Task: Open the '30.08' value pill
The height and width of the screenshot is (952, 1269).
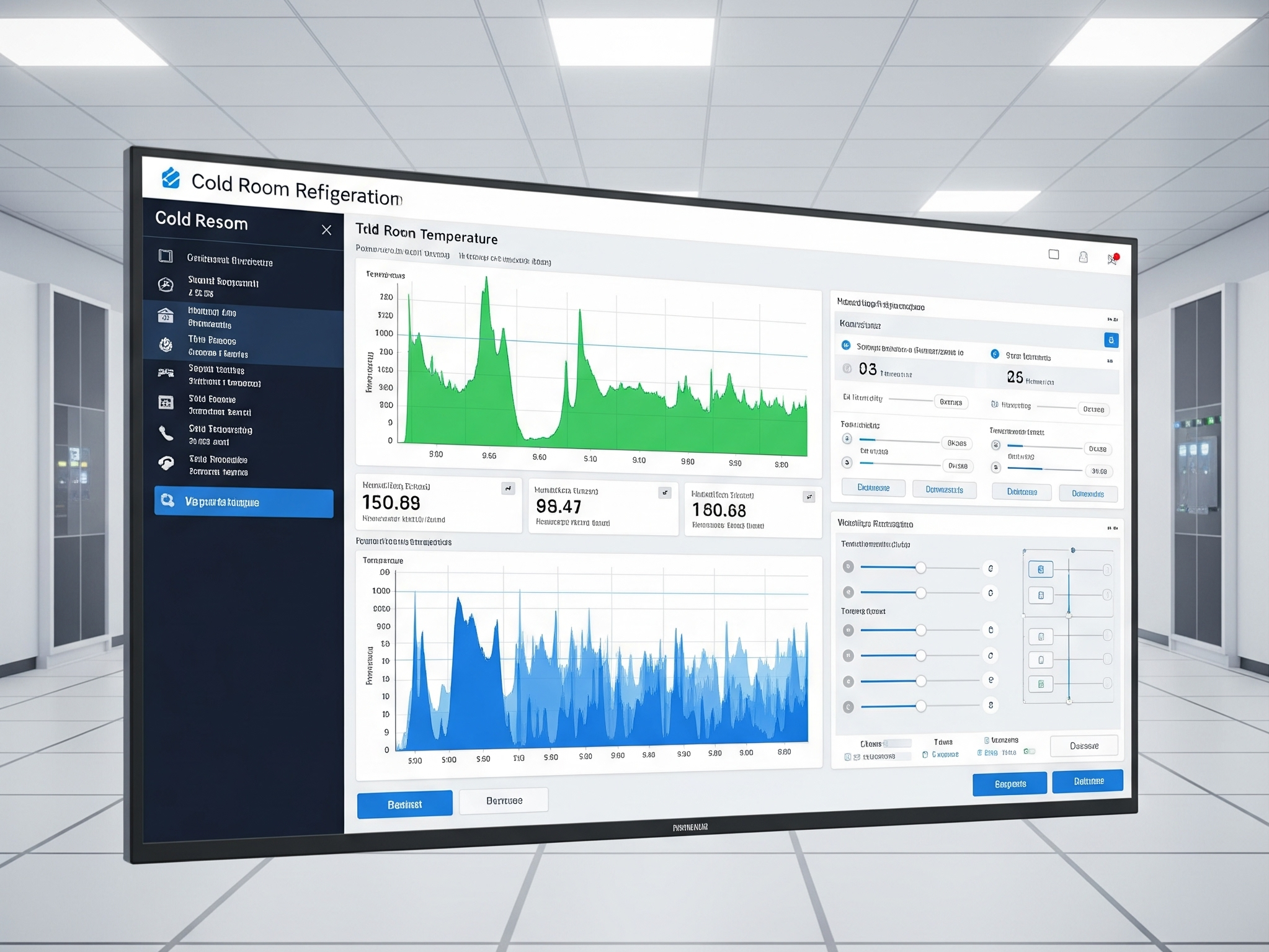Action: (1098, 471)
